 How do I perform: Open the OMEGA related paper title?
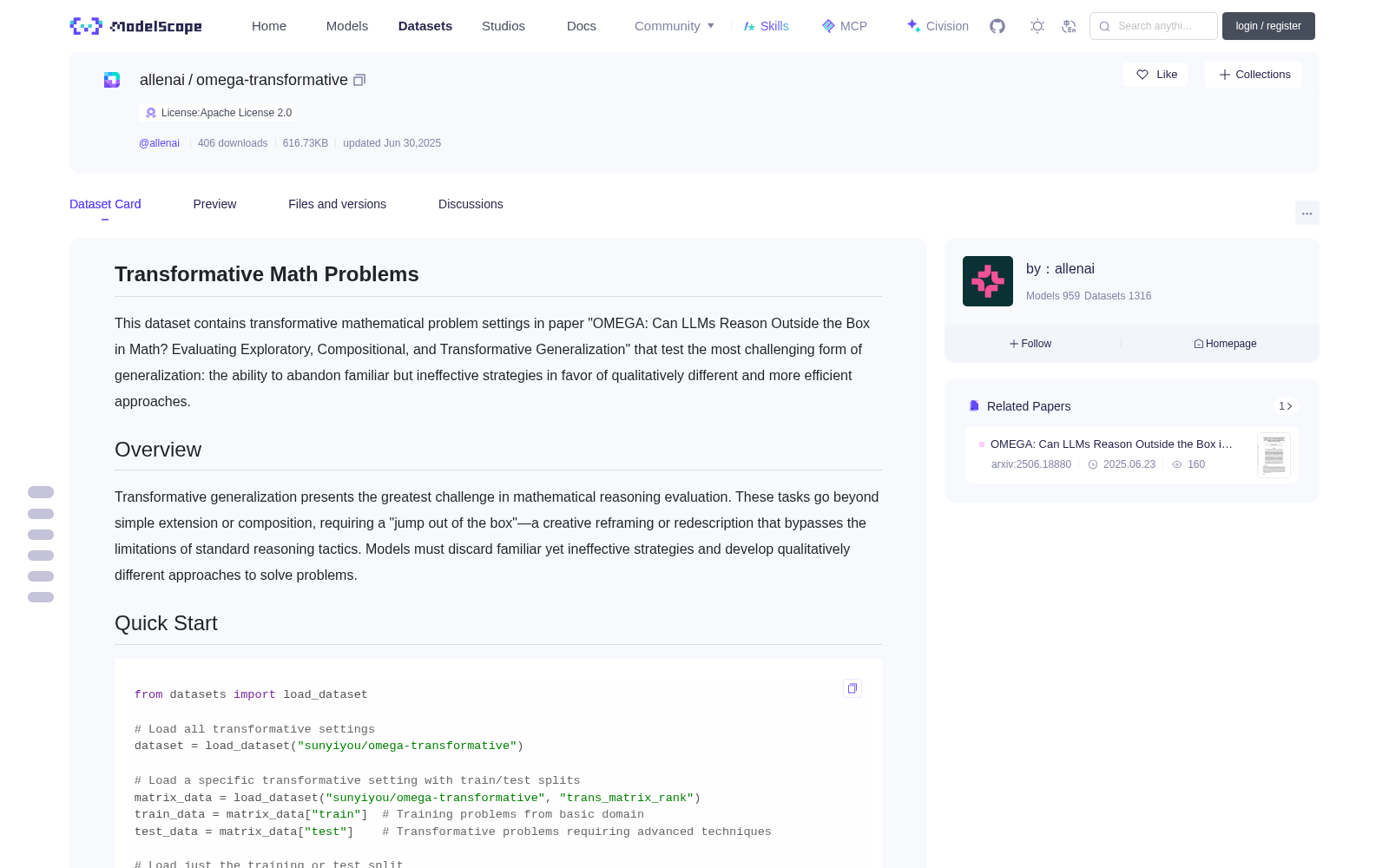(x=1111, y=444)
